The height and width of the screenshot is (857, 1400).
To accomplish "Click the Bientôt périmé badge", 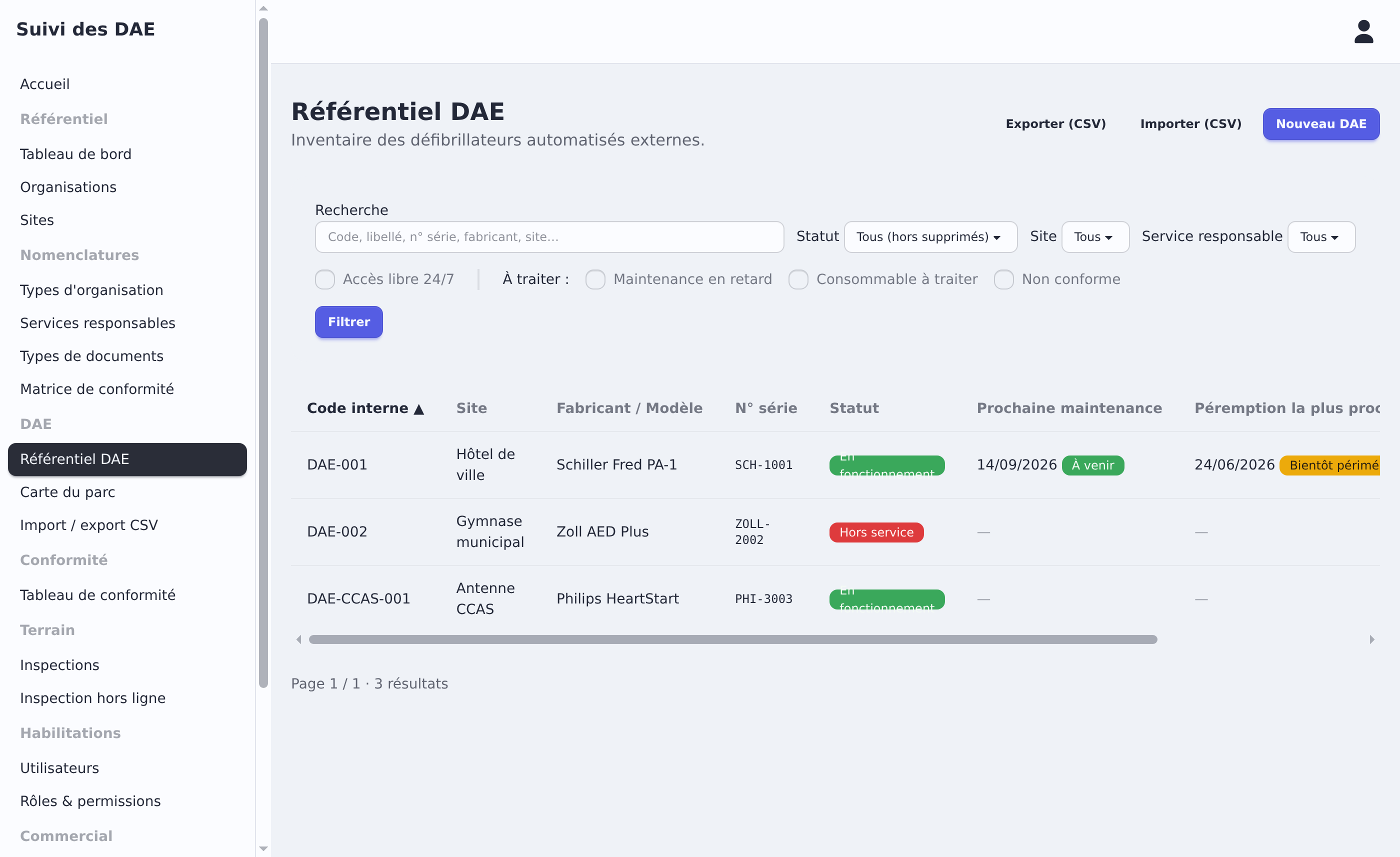I will (1329, 465).
